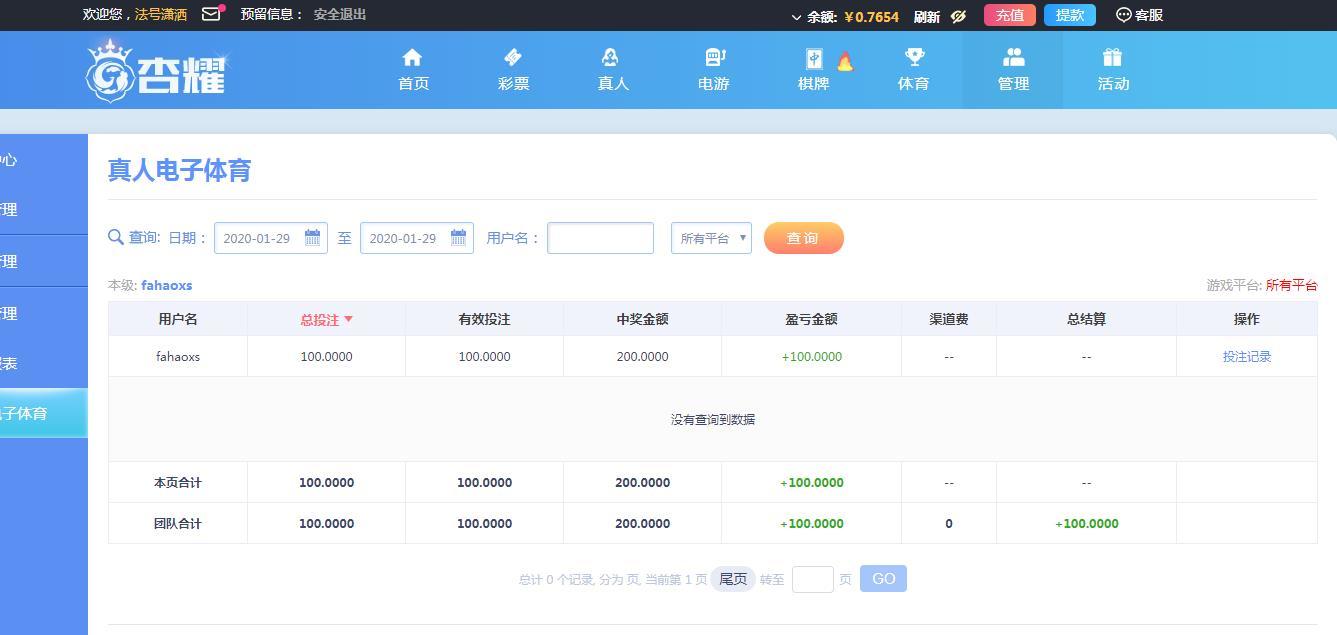Click red 所有平台 game platform text
This screenshot has width=1337, height=635.
tap(1291, 285)
